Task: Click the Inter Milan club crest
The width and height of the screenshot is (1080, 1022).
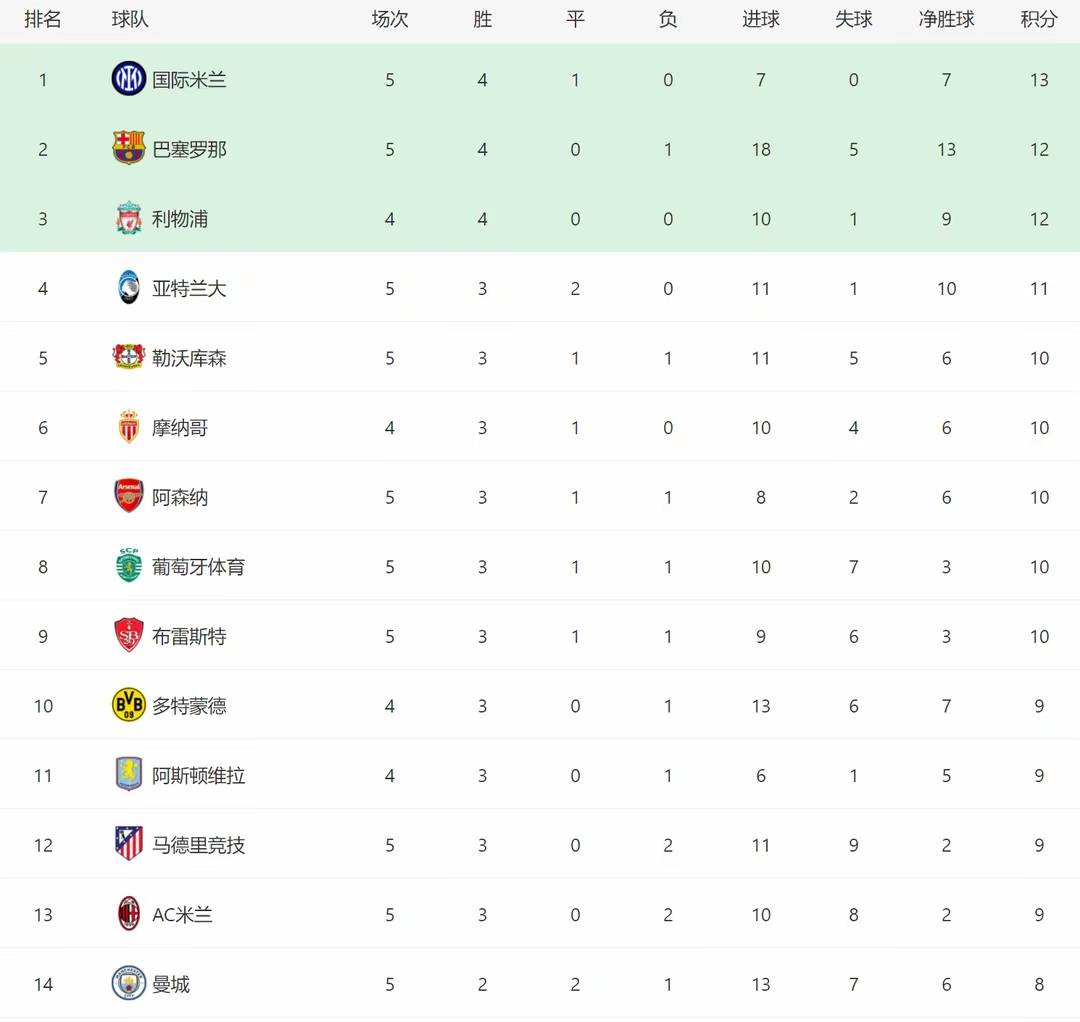Action: 129,79
